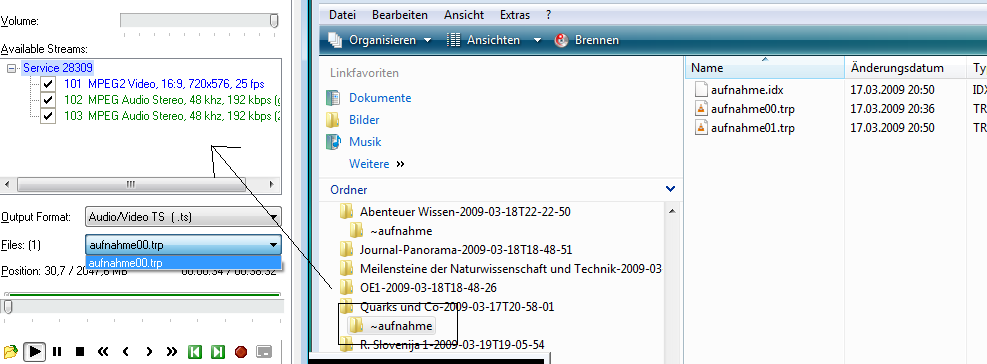Toggle checkbox for stream 102 MPEG Audio

coord(48,100)
